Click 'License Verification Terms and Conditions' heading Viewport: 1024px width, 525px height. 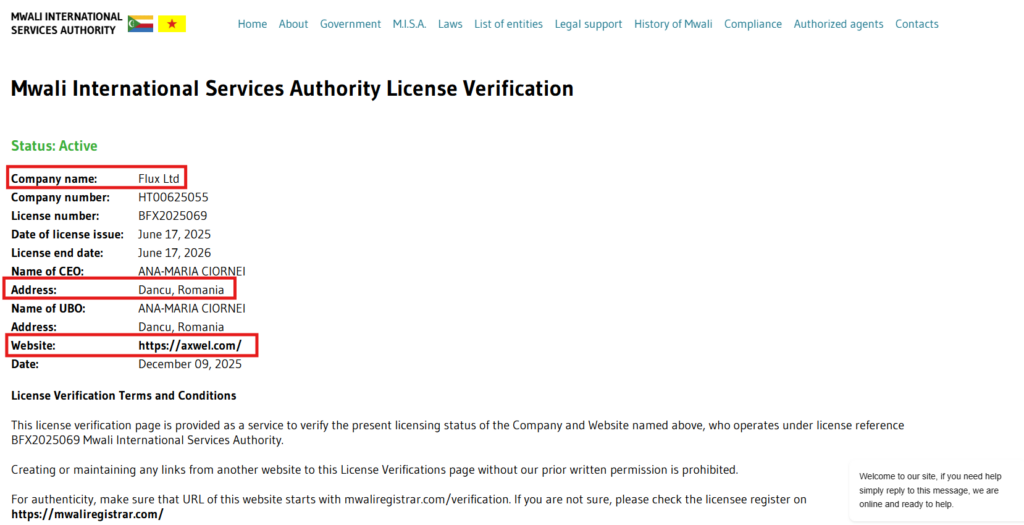pyautogui.click(x=123, y=396)
